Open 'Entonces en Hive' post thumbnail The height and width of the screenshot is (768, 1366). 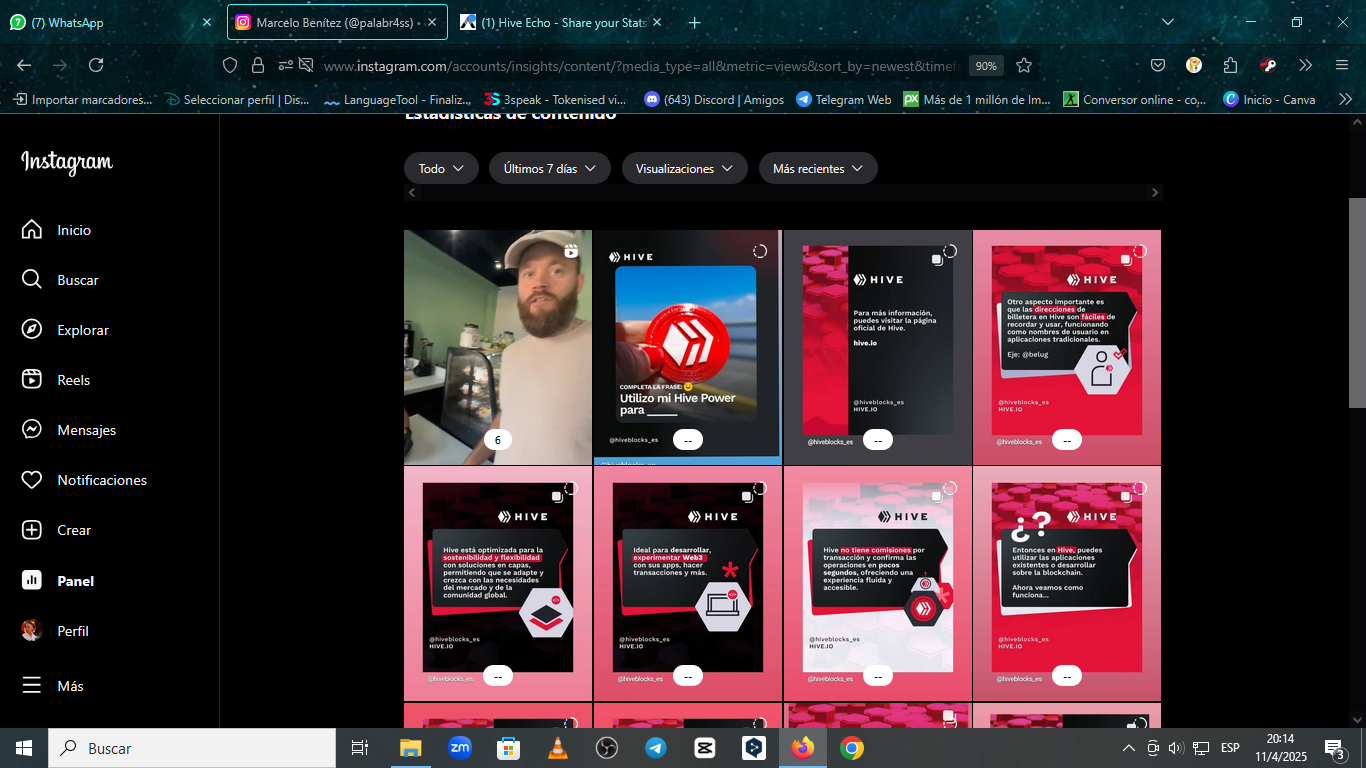(x=1067, y=583)
